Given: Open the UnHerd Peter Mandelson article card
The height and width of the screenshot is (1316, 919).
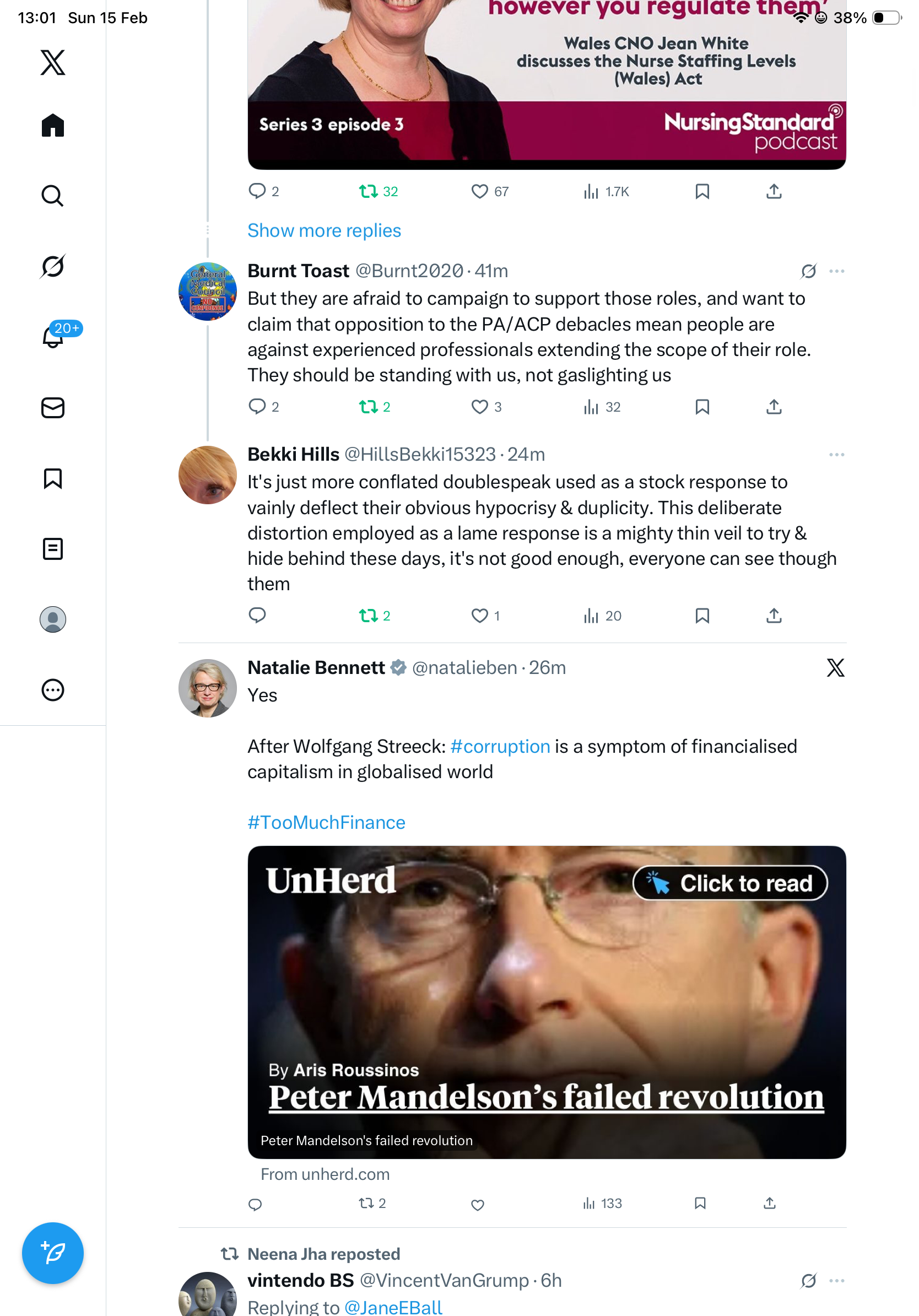Looking at the screenshot, I should tap(546, 1001).
